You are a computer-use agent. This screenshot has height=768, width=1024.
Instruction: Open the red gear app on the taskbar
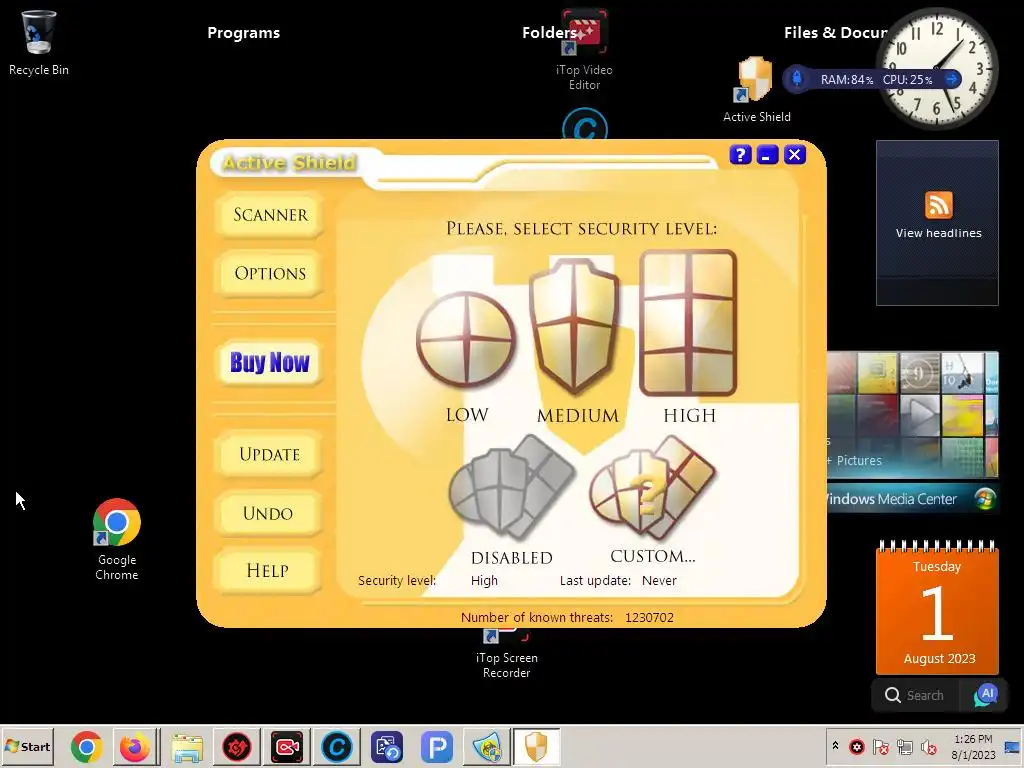(x=237, y=746)
